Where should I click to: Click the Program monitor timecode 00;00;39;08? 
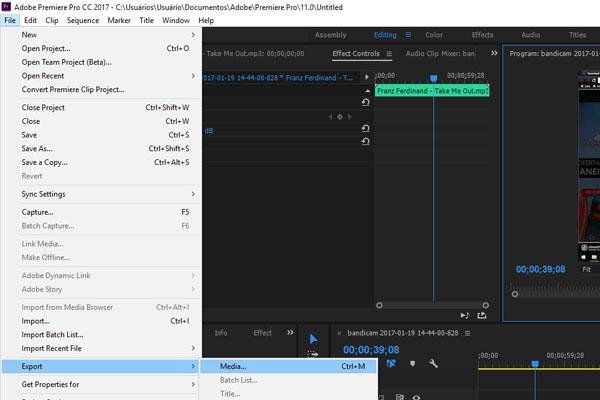coord(540,269)
